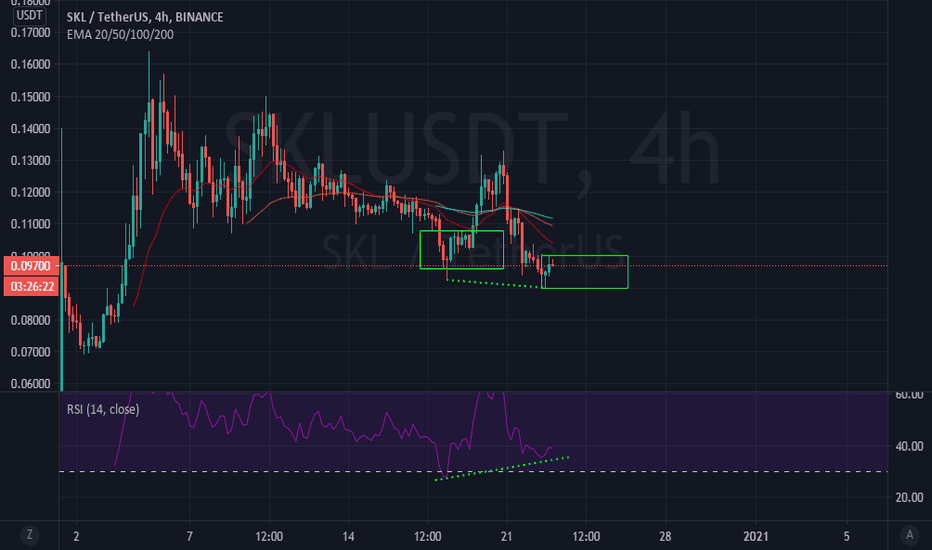This screenshot has width=932, height=550.
Task: Click the 0.12000 price axis label
Action: [x=30, y=192]
